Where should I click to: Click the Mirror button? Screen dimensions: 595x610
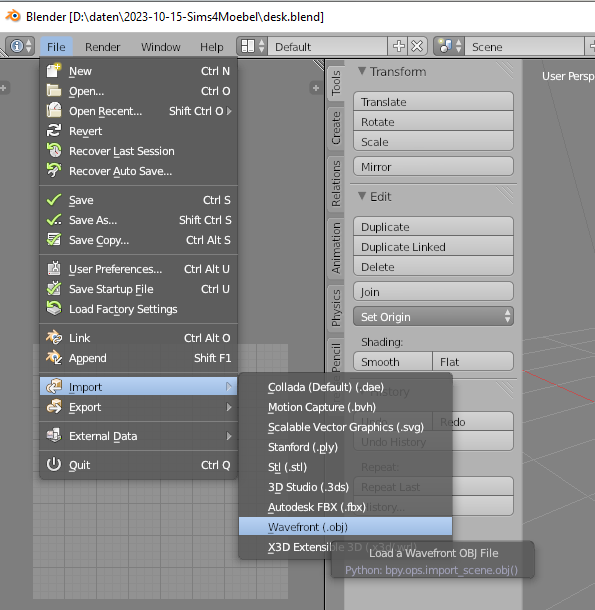point(433,167)
